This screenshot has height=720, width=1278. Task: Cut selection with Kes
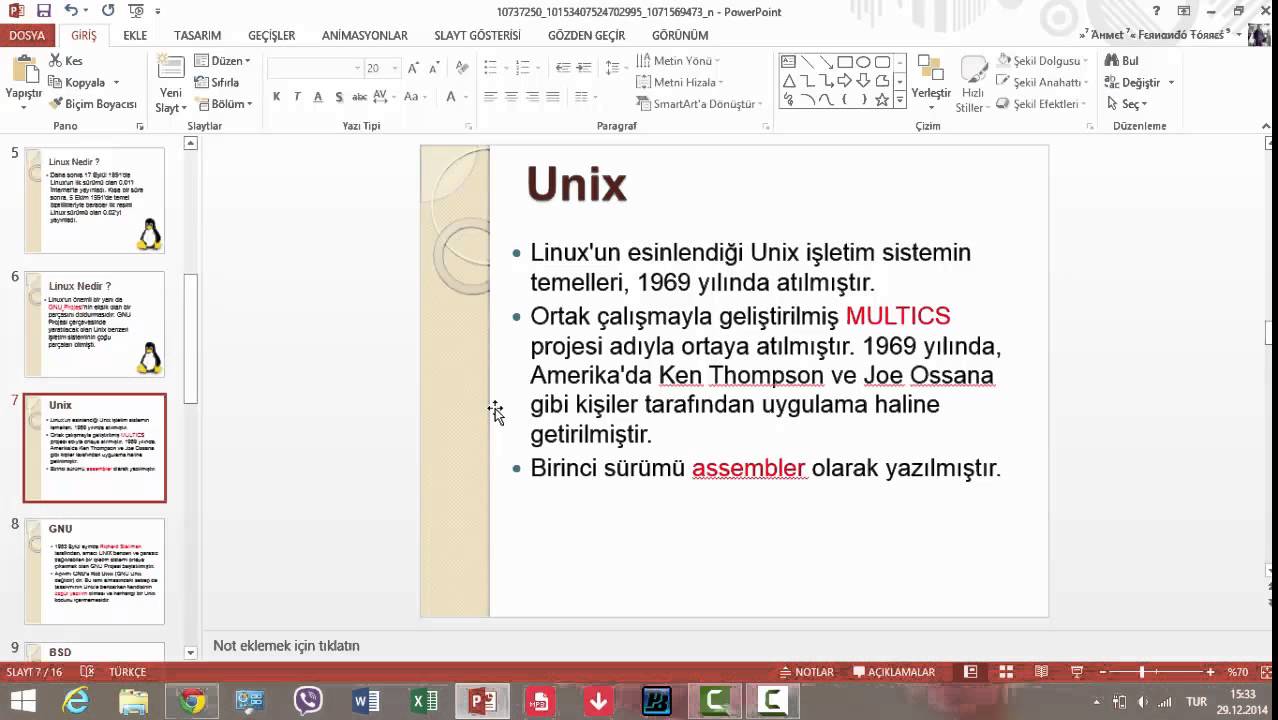pos(66,61)
